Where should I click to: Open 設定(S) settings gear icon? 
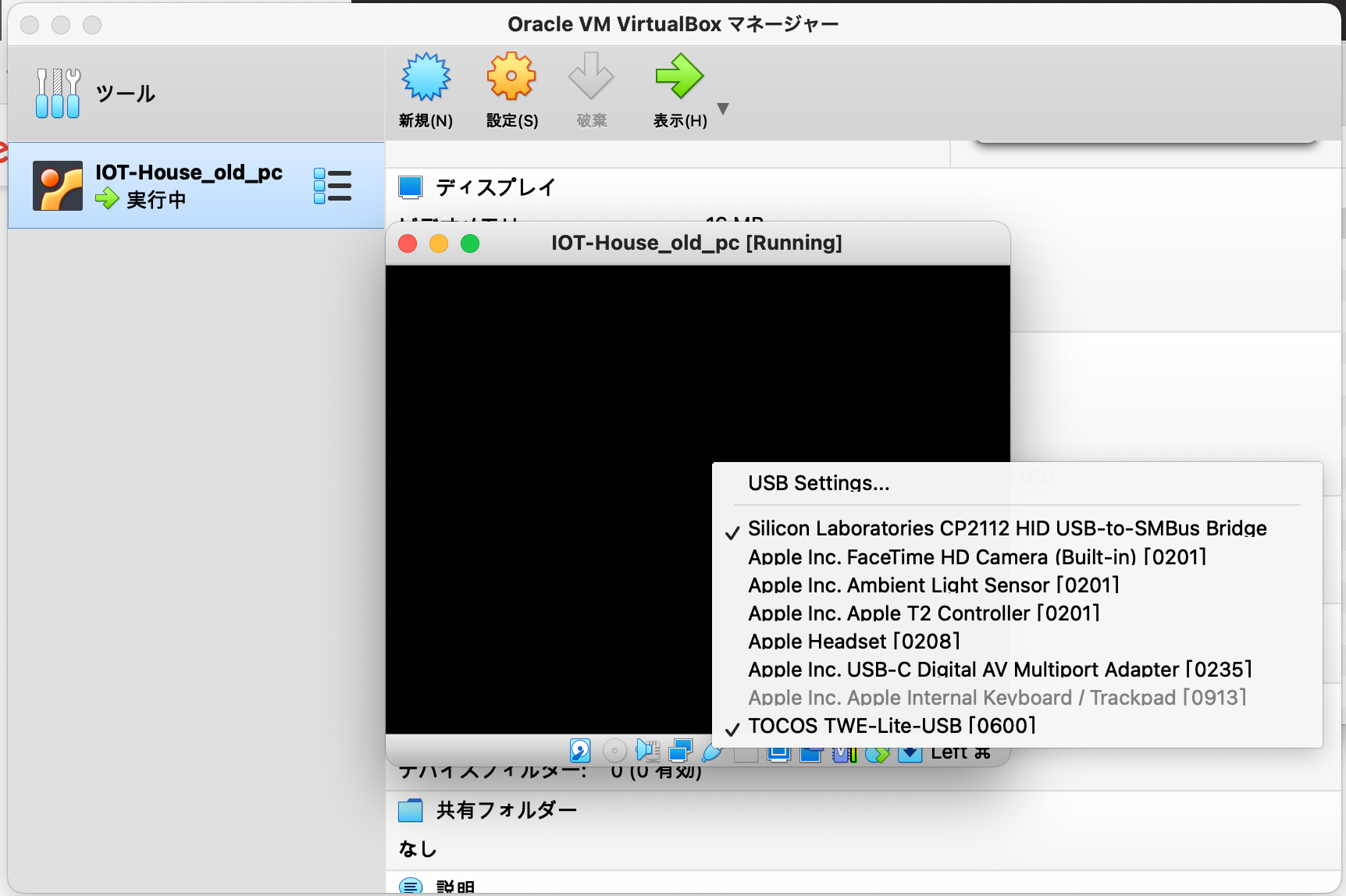click(x=511, y=76)
